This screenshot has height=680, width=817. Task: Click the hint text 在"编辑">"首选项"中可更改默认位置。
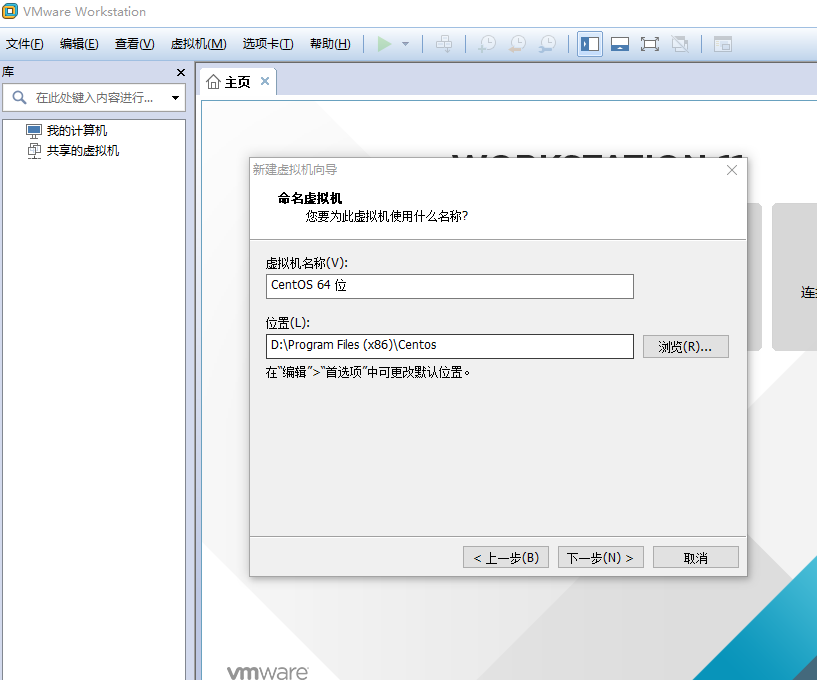coord(368,372)
